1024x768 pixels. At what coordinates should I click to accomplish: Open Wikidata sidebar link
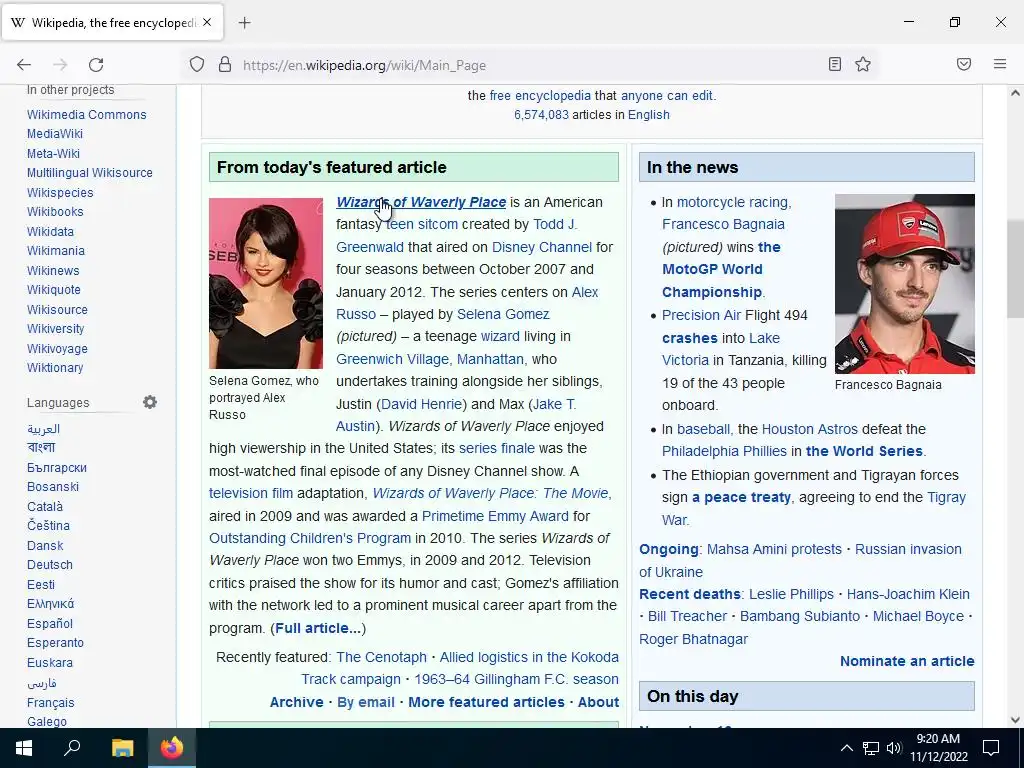pos(50,231)
